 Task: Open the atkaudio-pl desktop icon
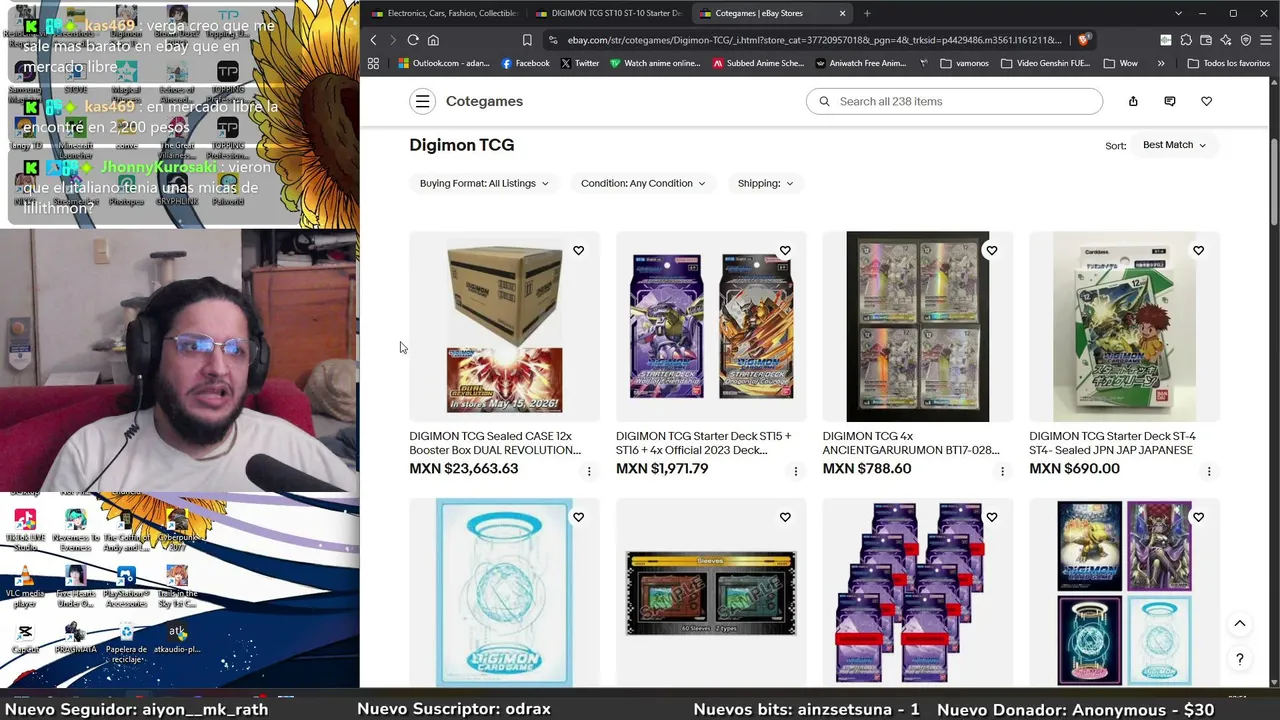click(177, 638)
